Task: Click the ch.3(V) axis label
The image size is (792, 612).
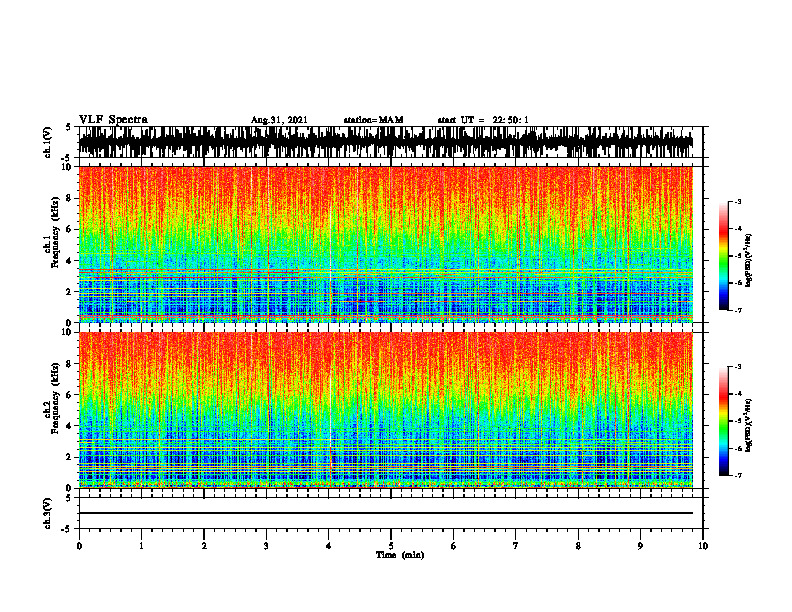Action: click(48, 513)
